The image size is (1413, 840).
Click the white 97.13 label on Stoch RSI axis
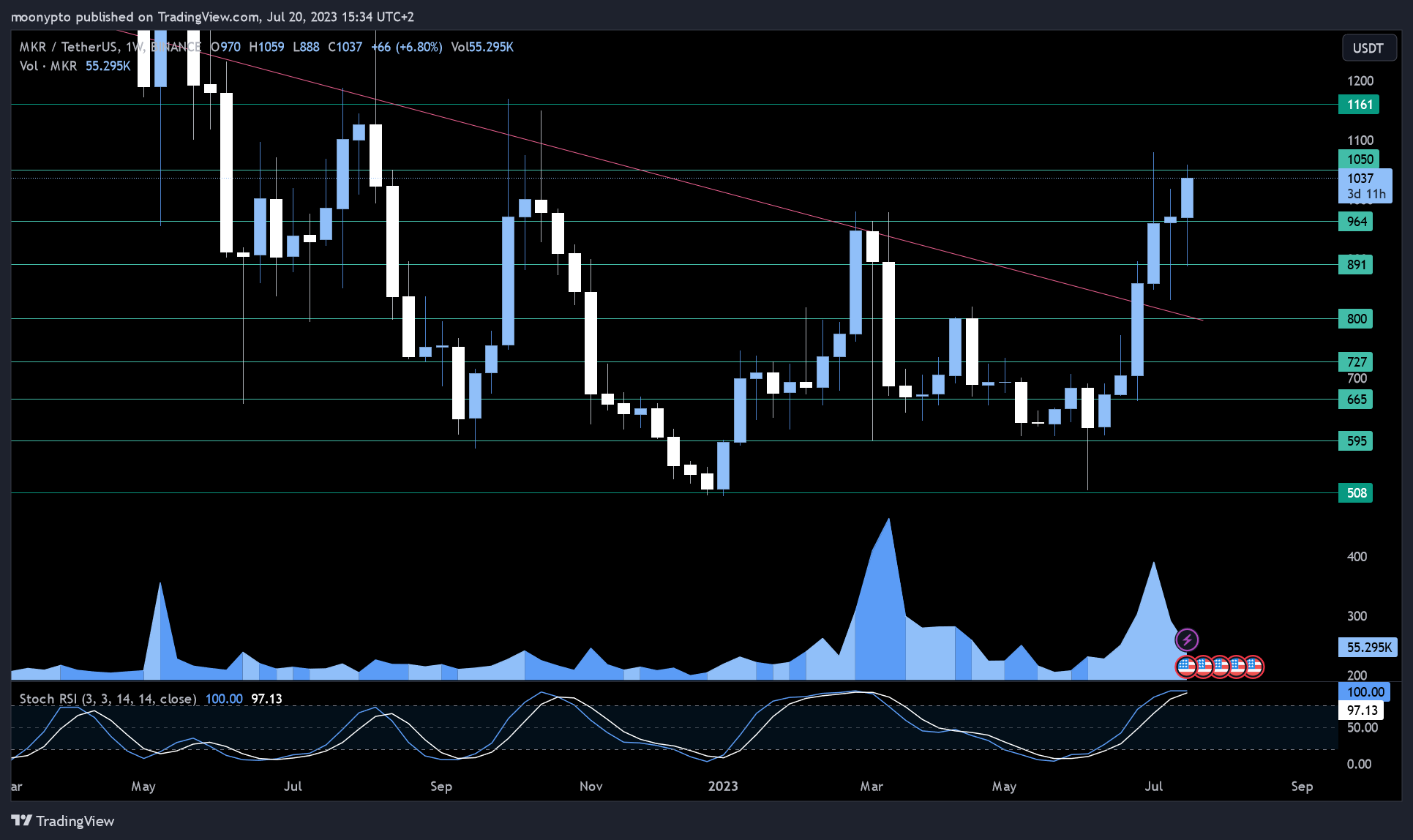[x=1361, y=710]
